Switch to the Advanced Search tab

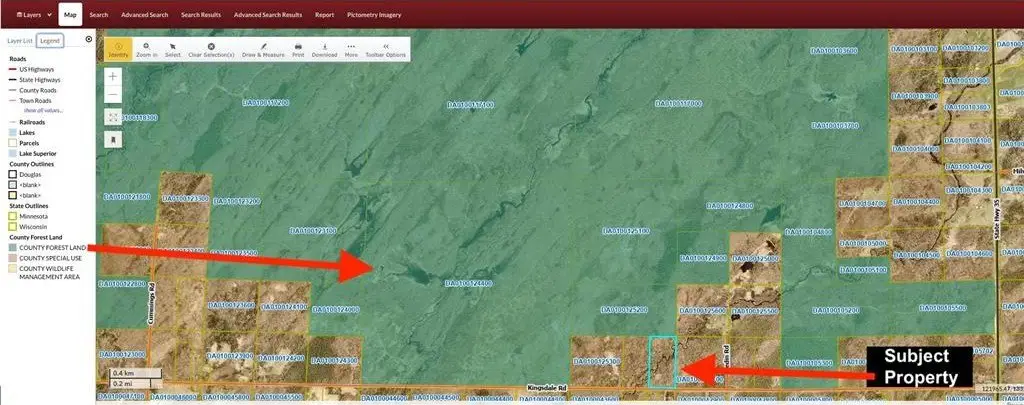coord(144,16)
